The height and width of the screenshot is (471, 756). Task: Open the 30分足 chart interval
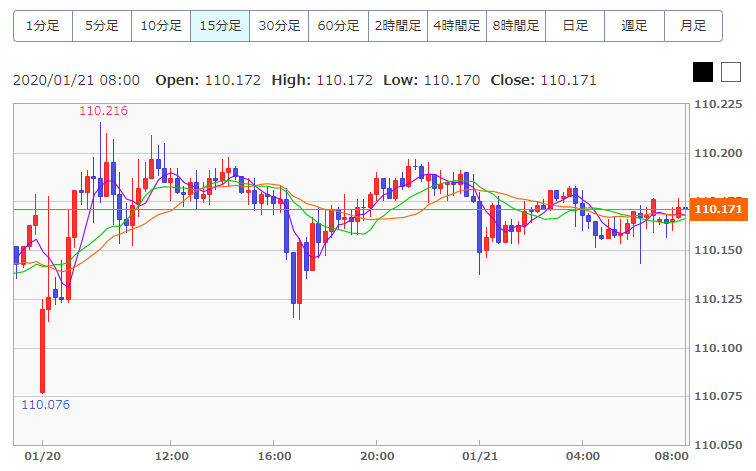pos(279,26)
